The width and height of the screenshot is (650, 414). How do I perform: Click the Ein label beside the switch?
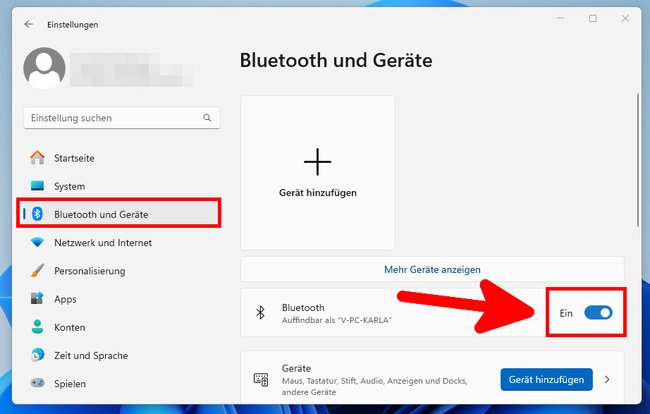coord(566,313)
